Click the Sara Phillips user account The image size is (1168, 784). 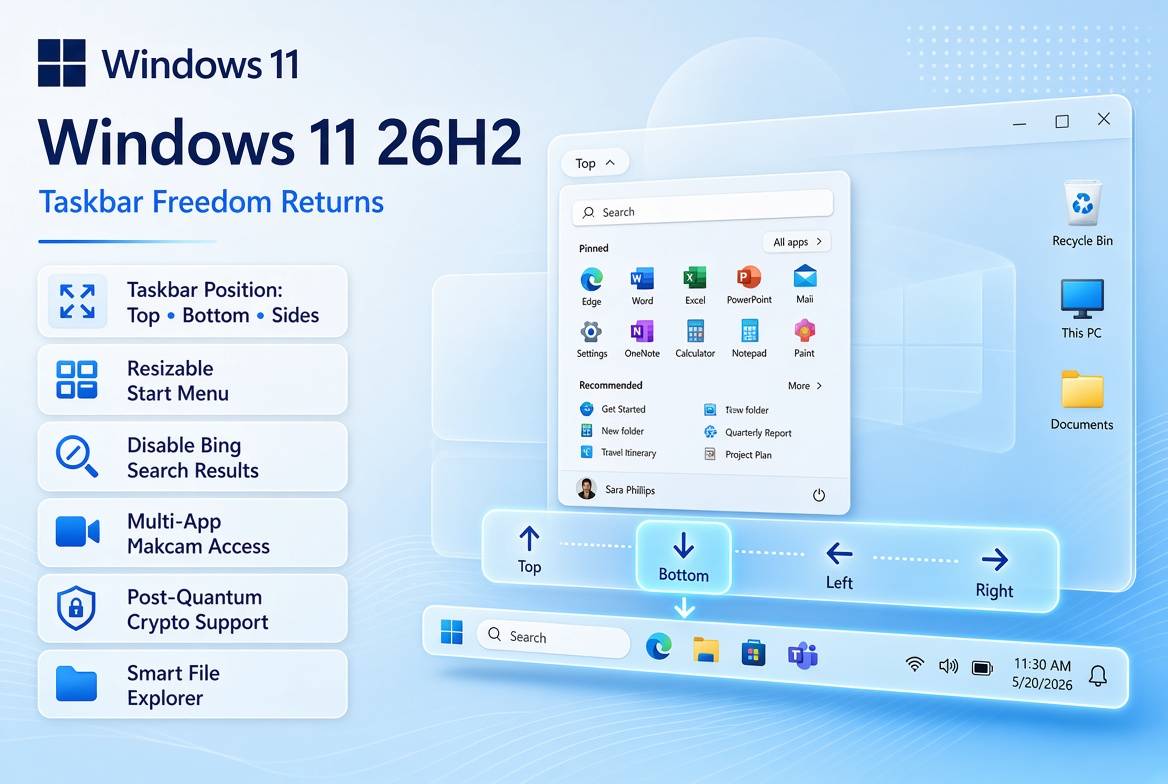pyautogui.click(x=616, y=489)
